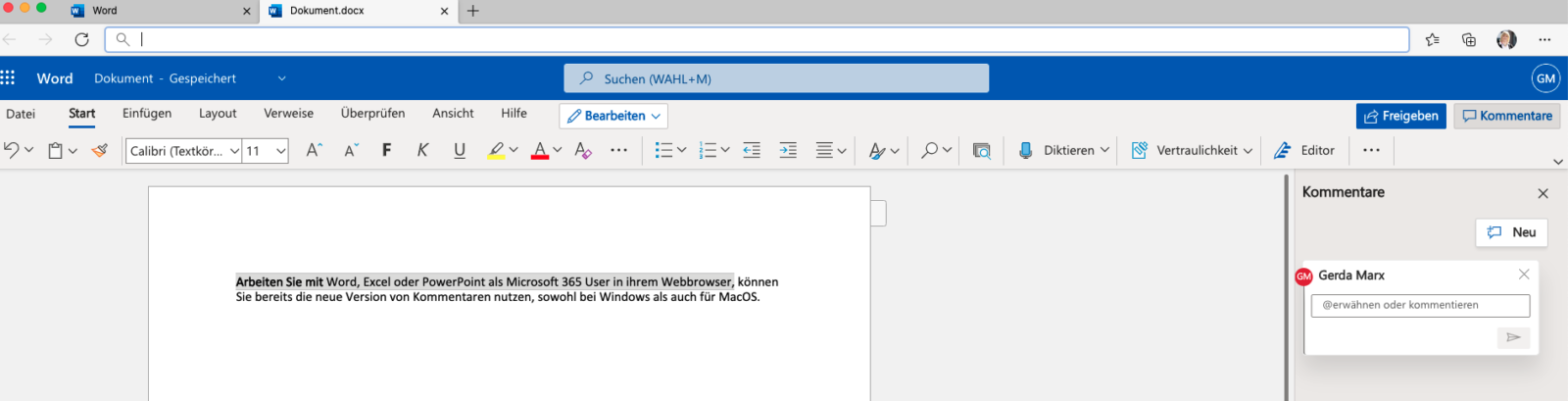Collapse the ribbon chevron

[x=1558, y=162]
